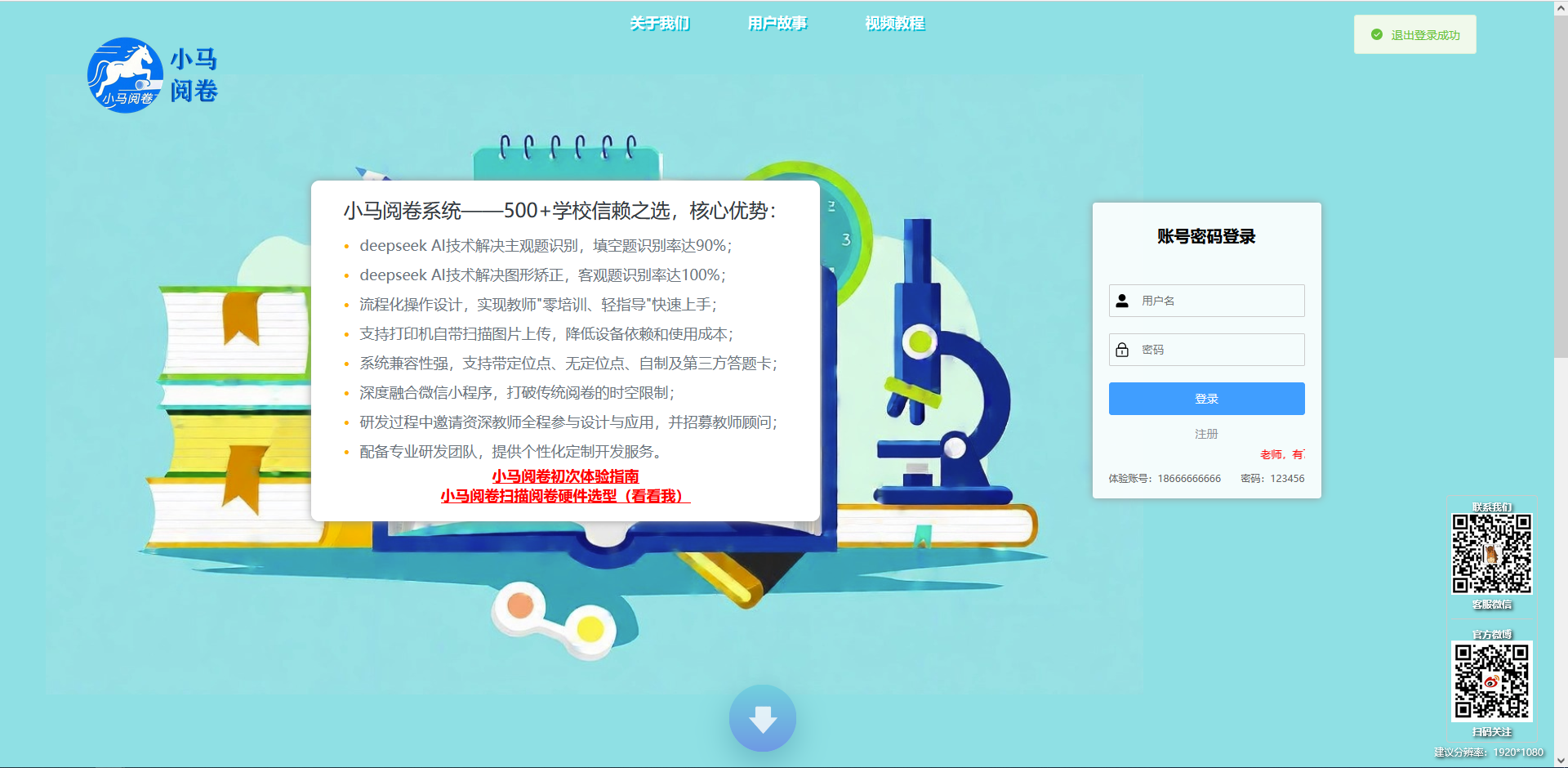This screenshot has width=1568, height=768.
Task: Click the 客服微信 QR code
Action: (1491, 553)
